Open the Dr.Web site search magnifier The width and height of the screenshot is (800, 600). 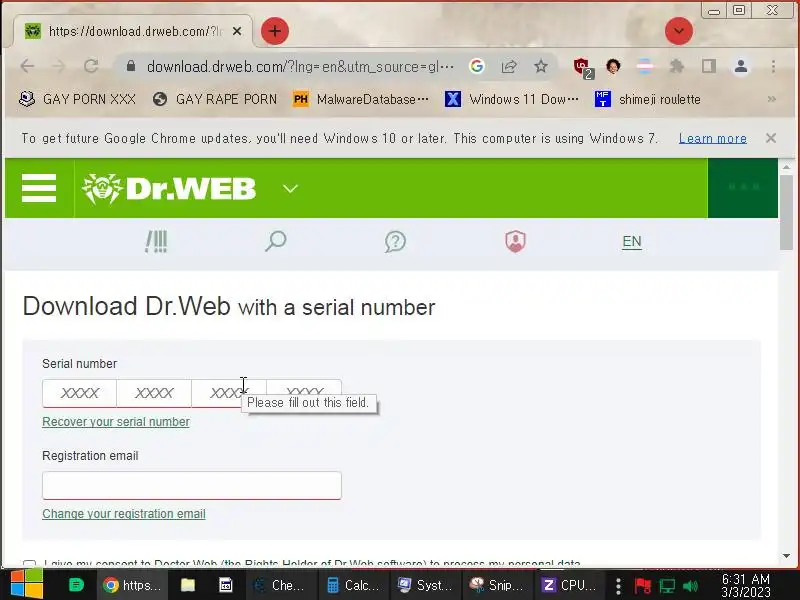pyautogui.click(x=276, y=241)
